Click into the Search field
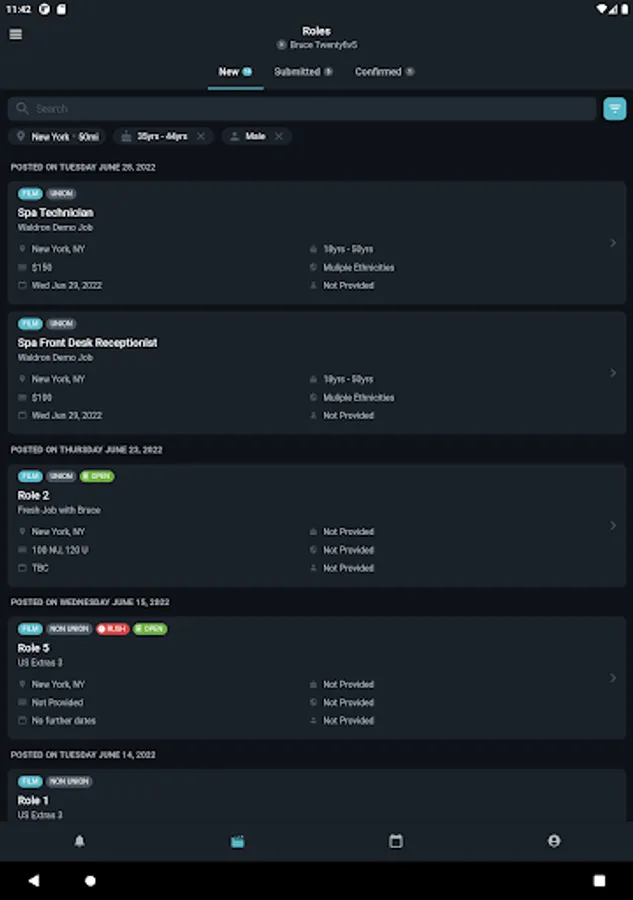Image resolution: width=633 pixels, height=900 pixels. click(300, 109)
